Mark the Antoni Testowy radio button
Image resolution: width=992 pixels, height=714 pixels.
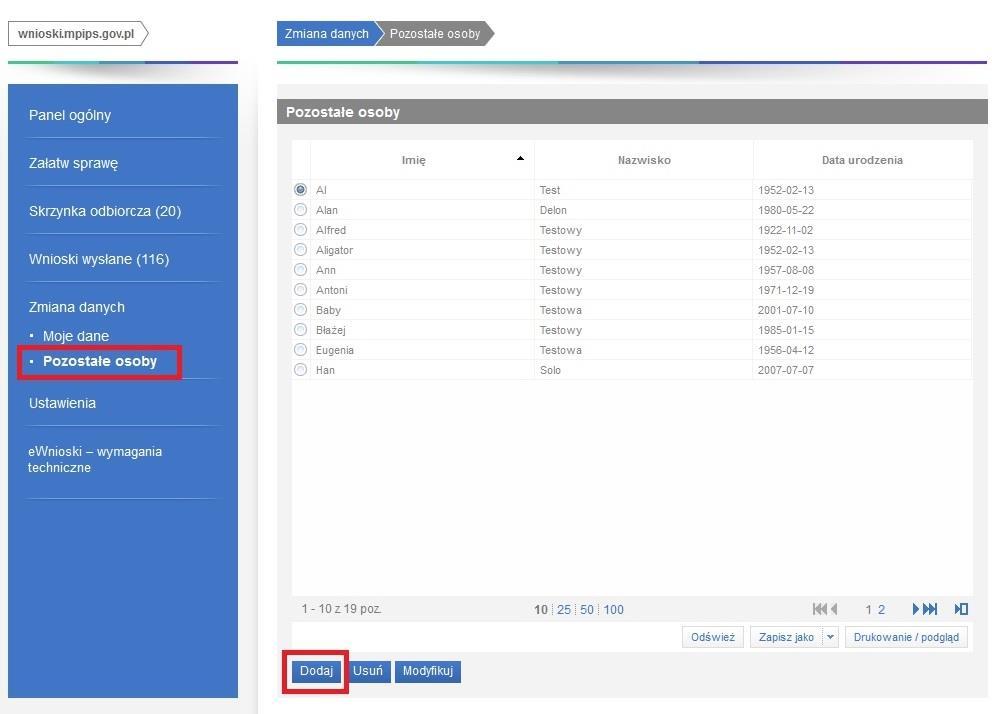[301, 290]
